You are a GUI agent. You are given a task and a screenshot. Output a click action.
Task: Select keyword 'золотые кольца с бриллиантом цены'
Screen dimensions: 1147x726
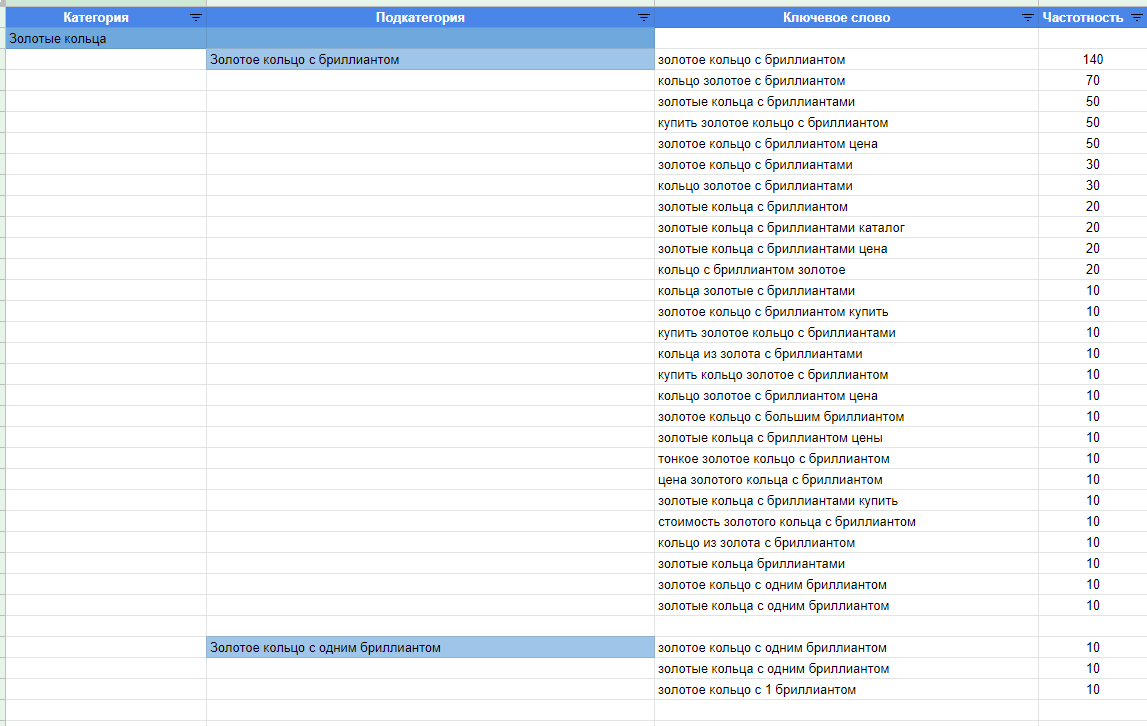[770, 438]
